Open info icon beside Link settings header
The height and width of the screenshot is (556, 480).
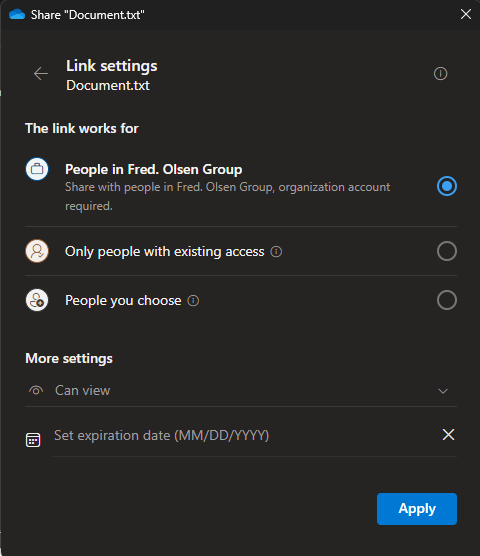click(440, 74)
